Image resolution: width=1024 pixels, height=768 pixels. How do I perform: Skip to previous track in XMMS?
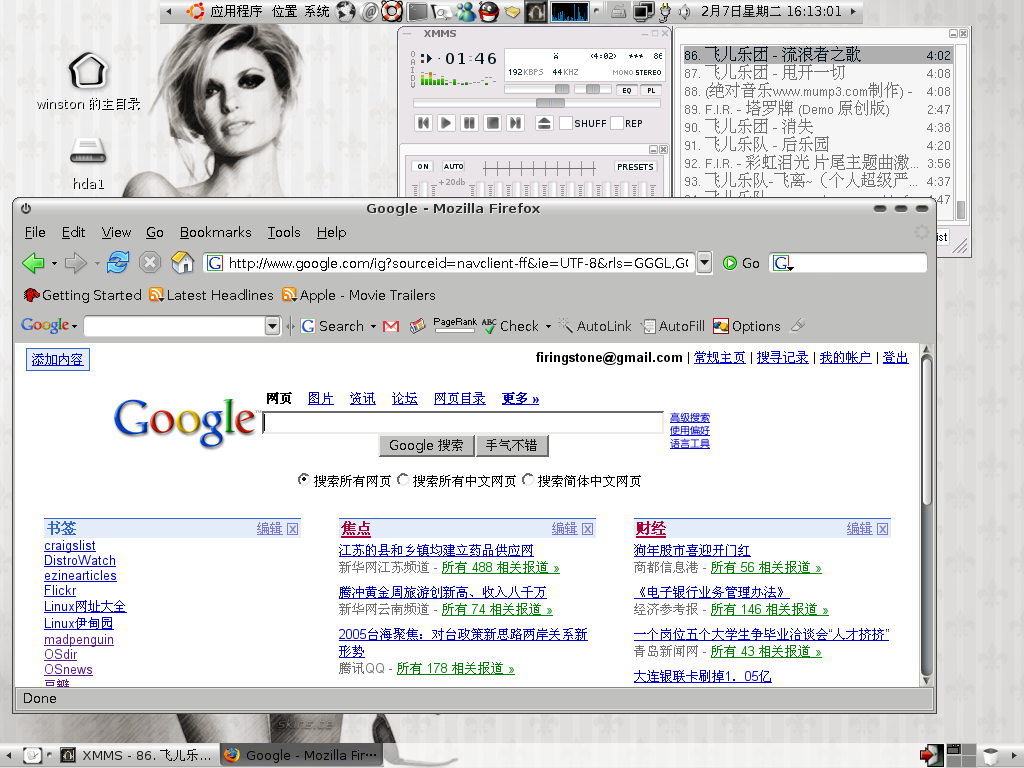tap(424, 123)
